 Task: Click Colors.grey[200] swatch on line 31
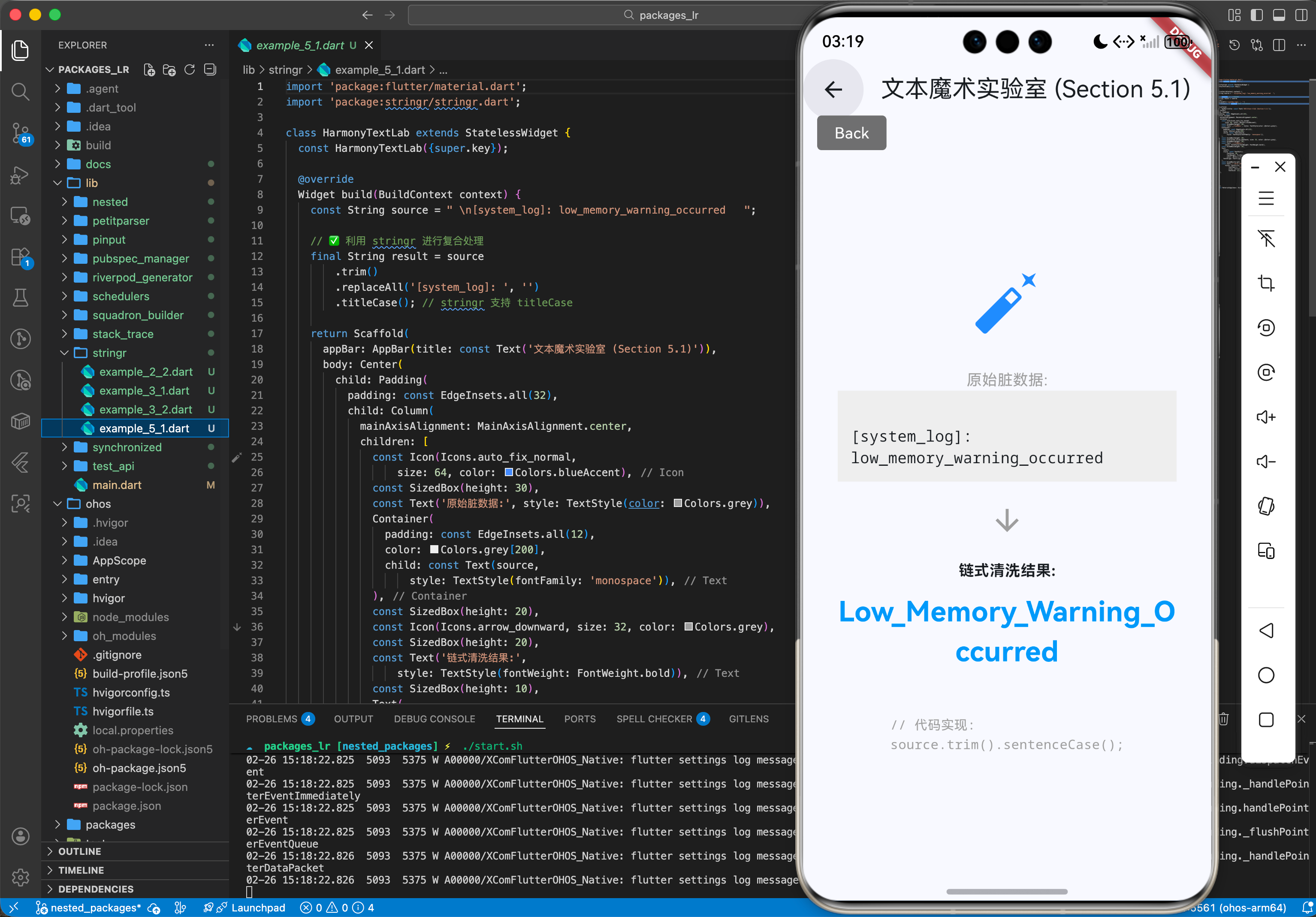(435, 549)
